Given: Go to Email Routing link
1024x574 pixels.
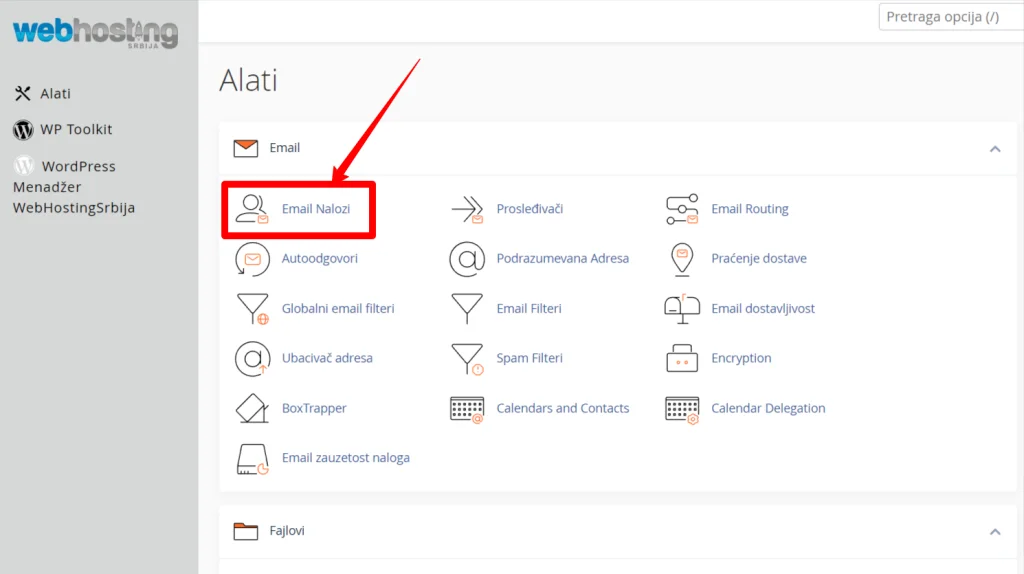Looking at the screenshot, I should point(750,209).
